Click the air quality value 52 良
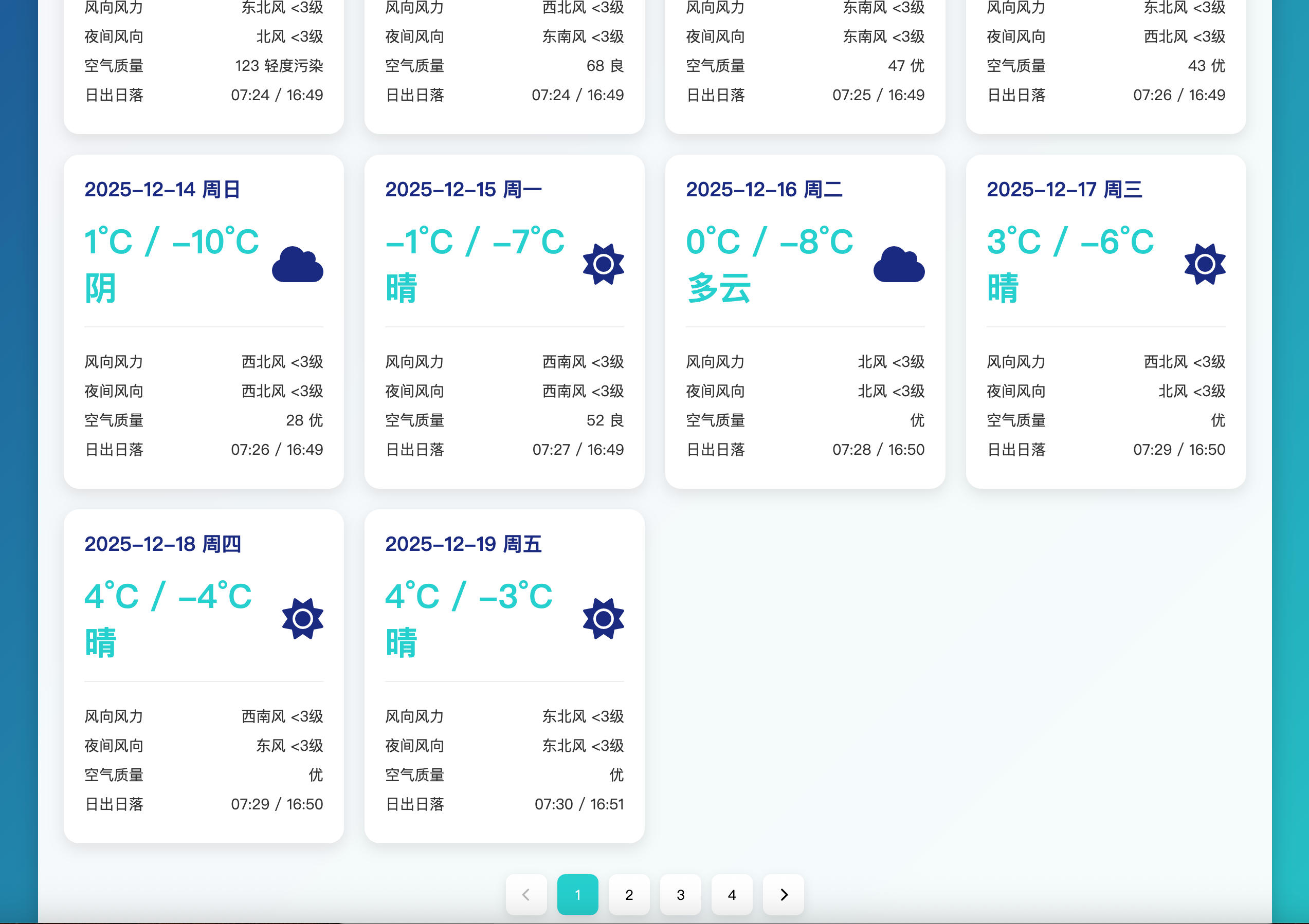The width and height of the screenshot is (1309, 924). (x=605, y=420)
